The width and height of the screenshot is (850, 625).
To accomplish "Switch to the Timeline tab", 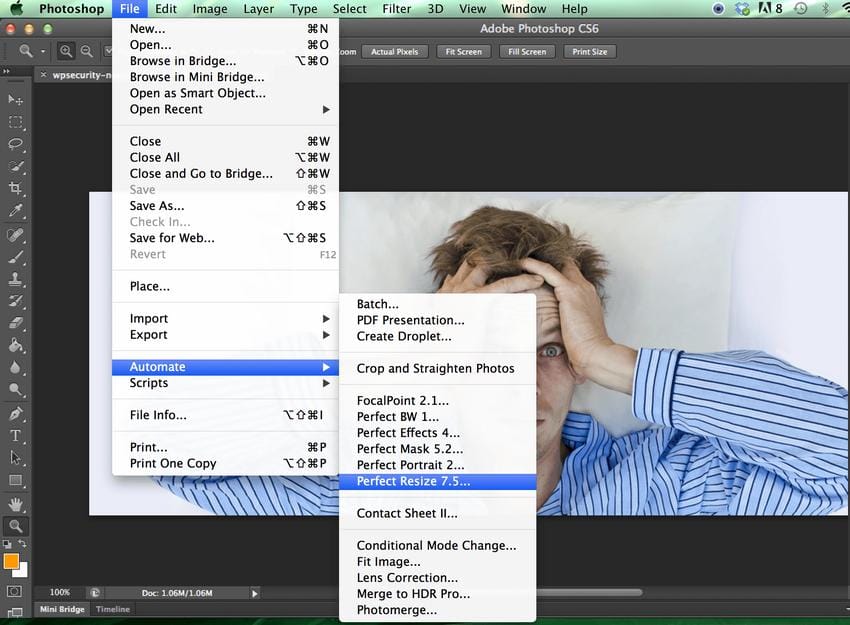I will click(112, 609).
